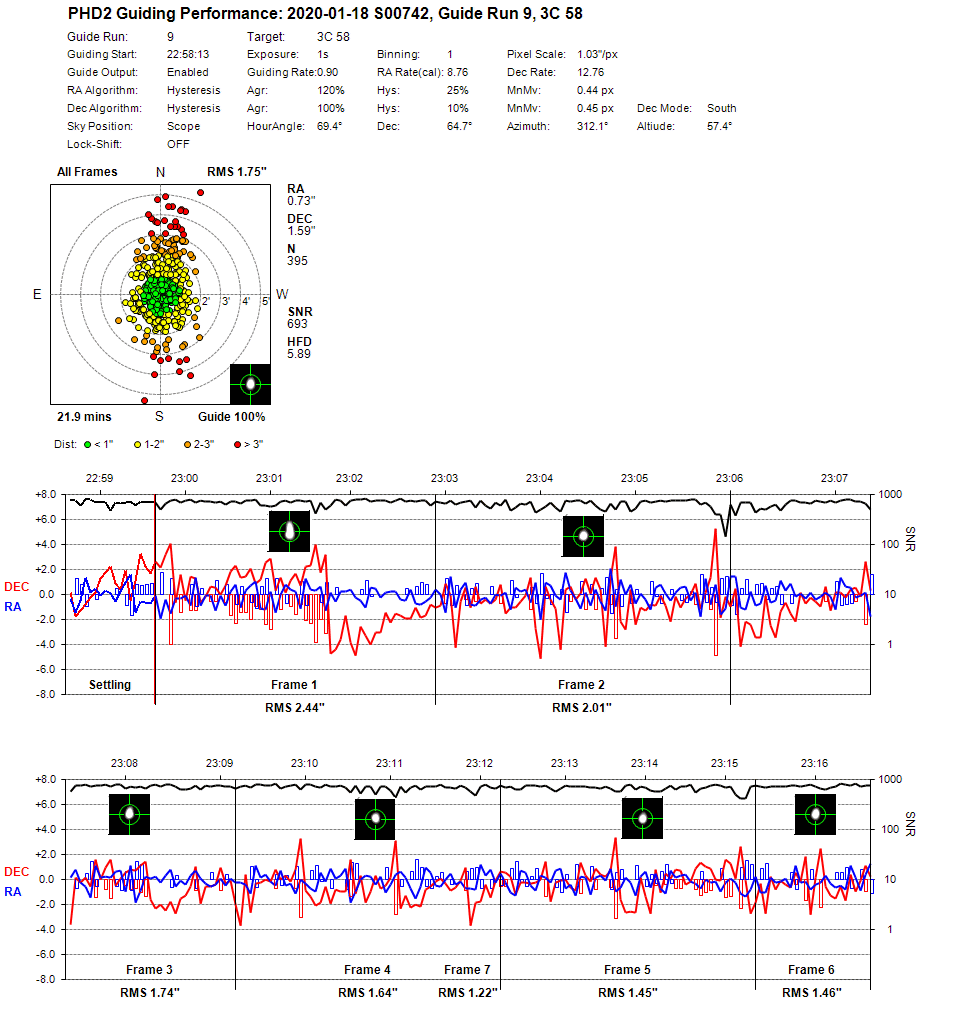Select the 'RMS 1.74"' value under Frame 3
This screenshot has height=1028, width=958.
coord(150,993)
